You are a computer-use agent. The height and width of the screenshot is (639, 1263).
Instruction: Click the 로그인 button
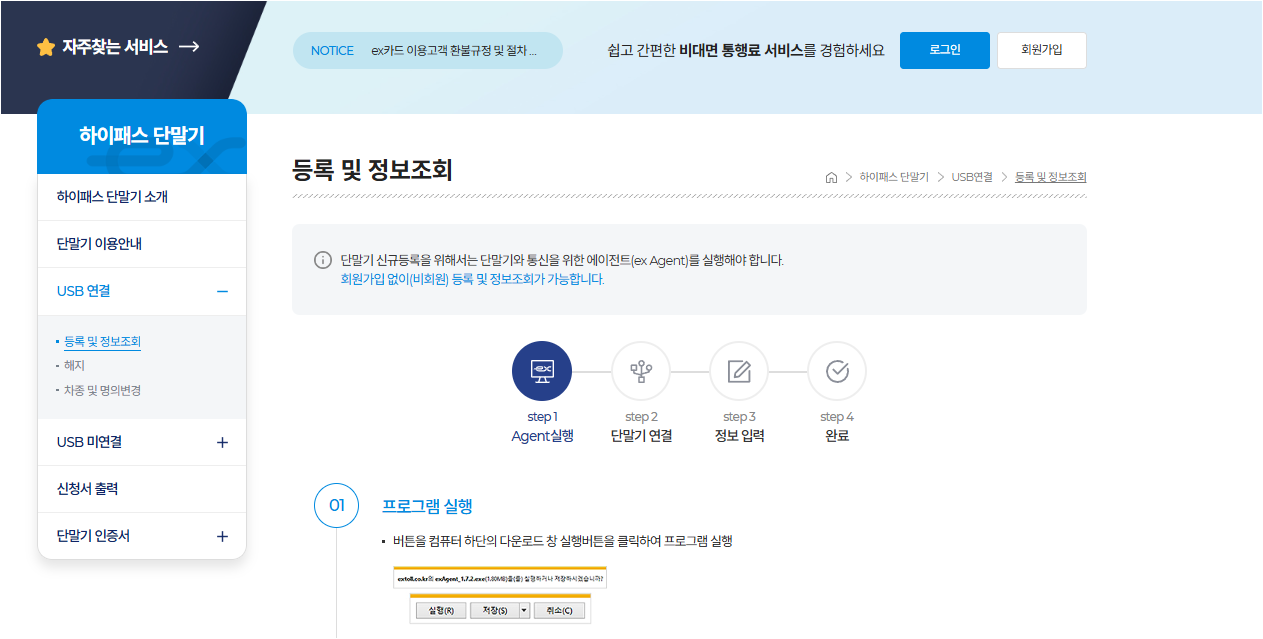point(943,49)
